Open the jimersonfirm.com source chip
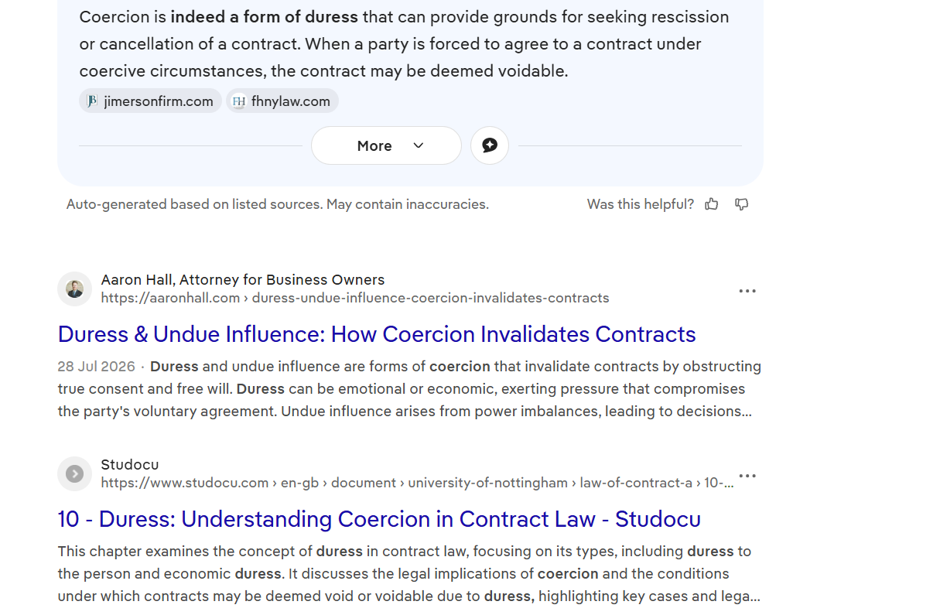 coord(150,101)
